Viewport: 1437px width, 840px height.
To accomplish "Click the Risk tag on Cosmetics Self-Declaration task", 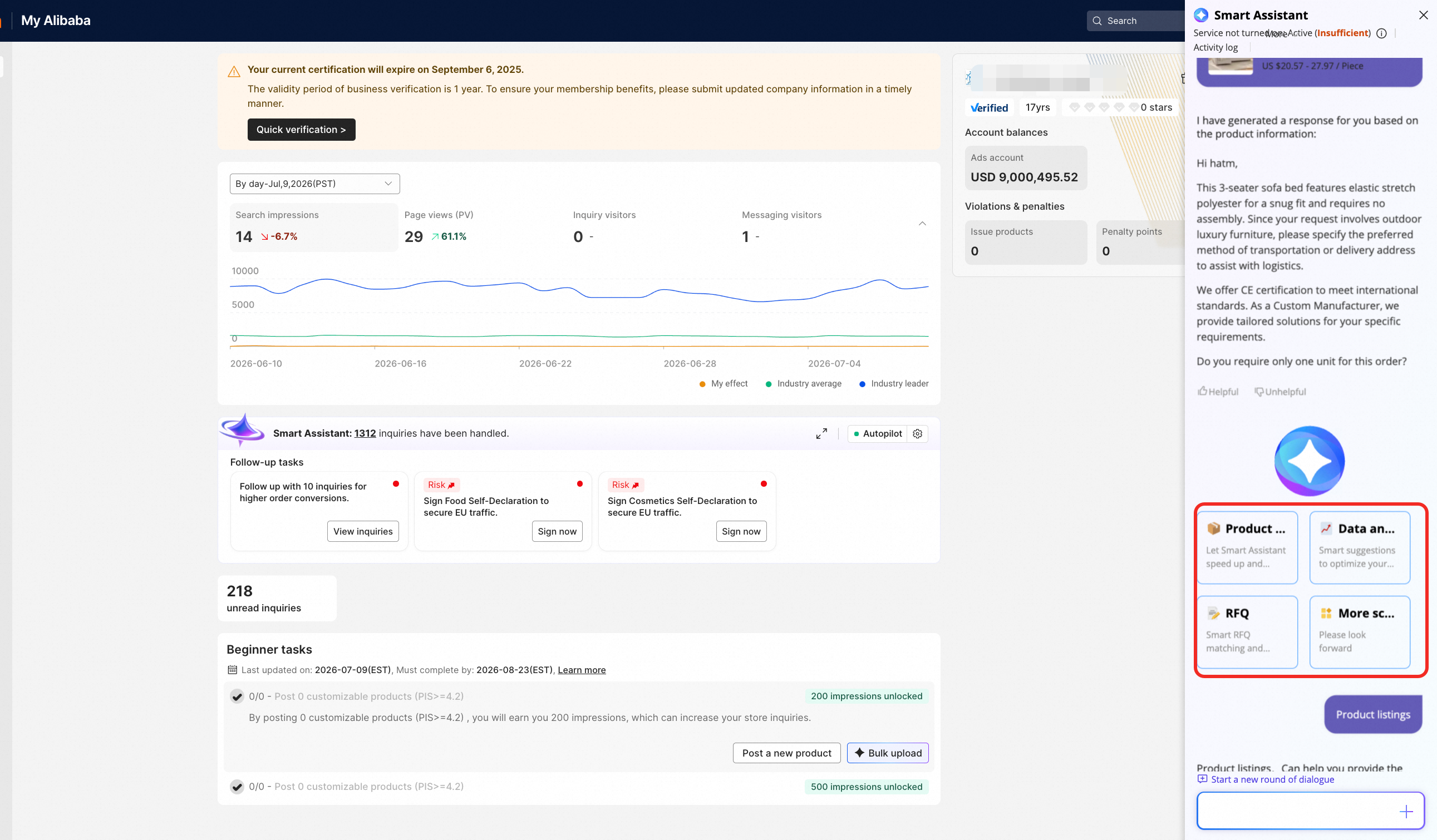I will click(625, 485).
